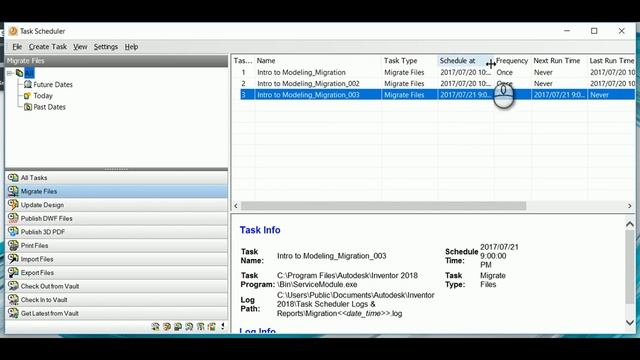Click the task list left scroll arrow

tap(236, 206)
